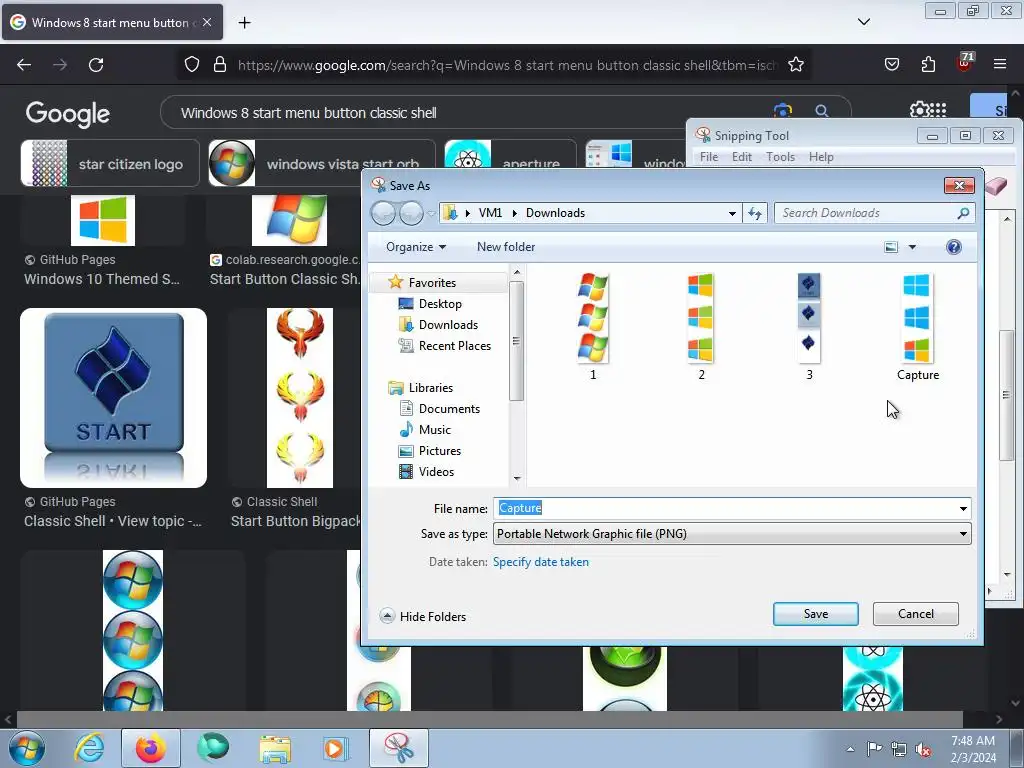The width and height of the screenshot is (1024, 768).
Task: Expand address bar previous locations dropdown
Action: pos(732,213)
